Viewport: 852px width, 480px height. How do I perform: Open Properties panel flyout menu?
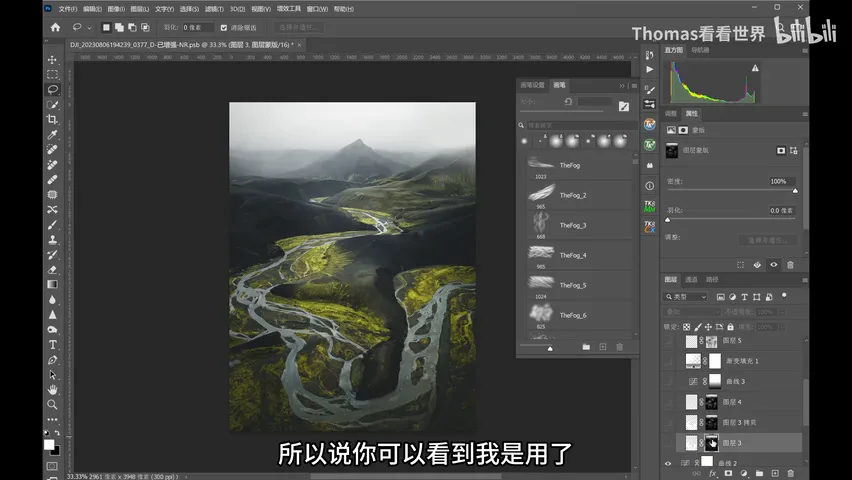[805, 114]
